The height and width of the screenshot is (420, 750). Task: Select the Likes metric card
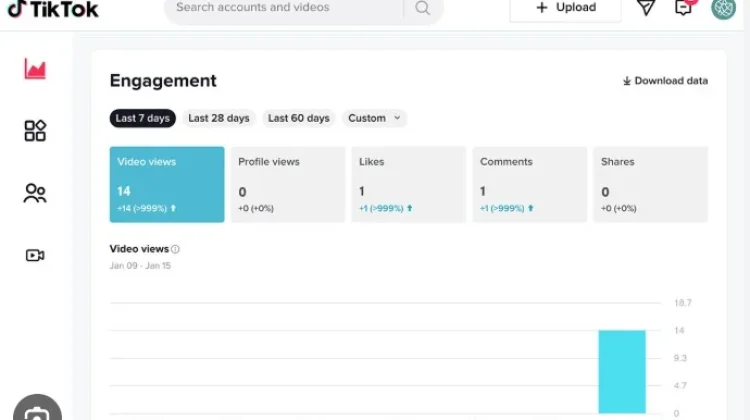pyautogui.click(x=408, y=185)
